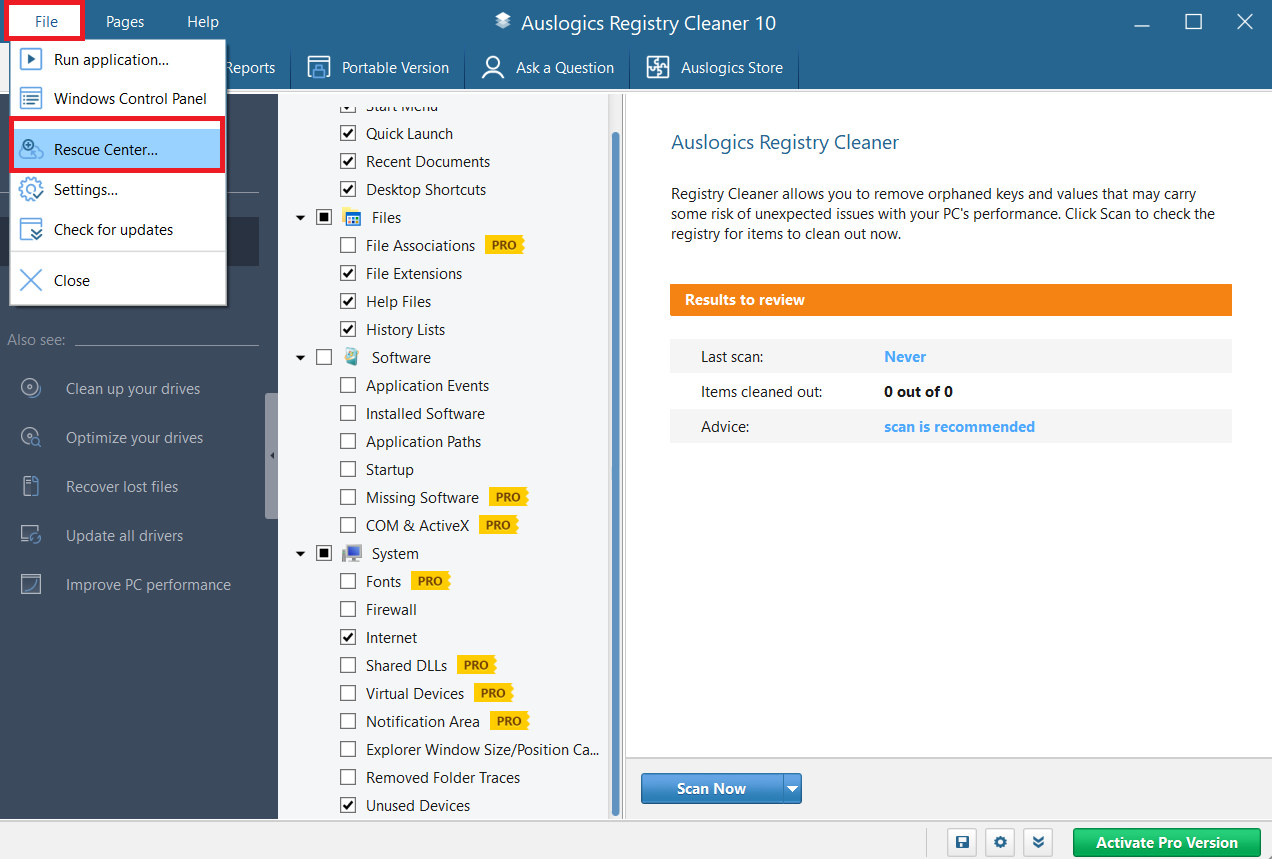Uncheck the Internet checkbox
Viewport: 1272px width, 859px height.
click(348, 638)
